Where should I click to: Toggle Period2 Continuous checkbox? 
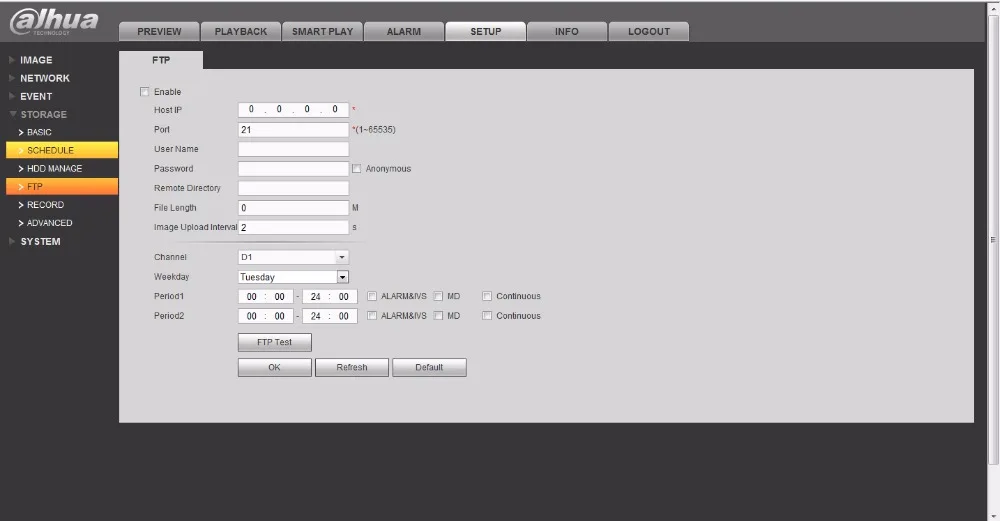487,316
